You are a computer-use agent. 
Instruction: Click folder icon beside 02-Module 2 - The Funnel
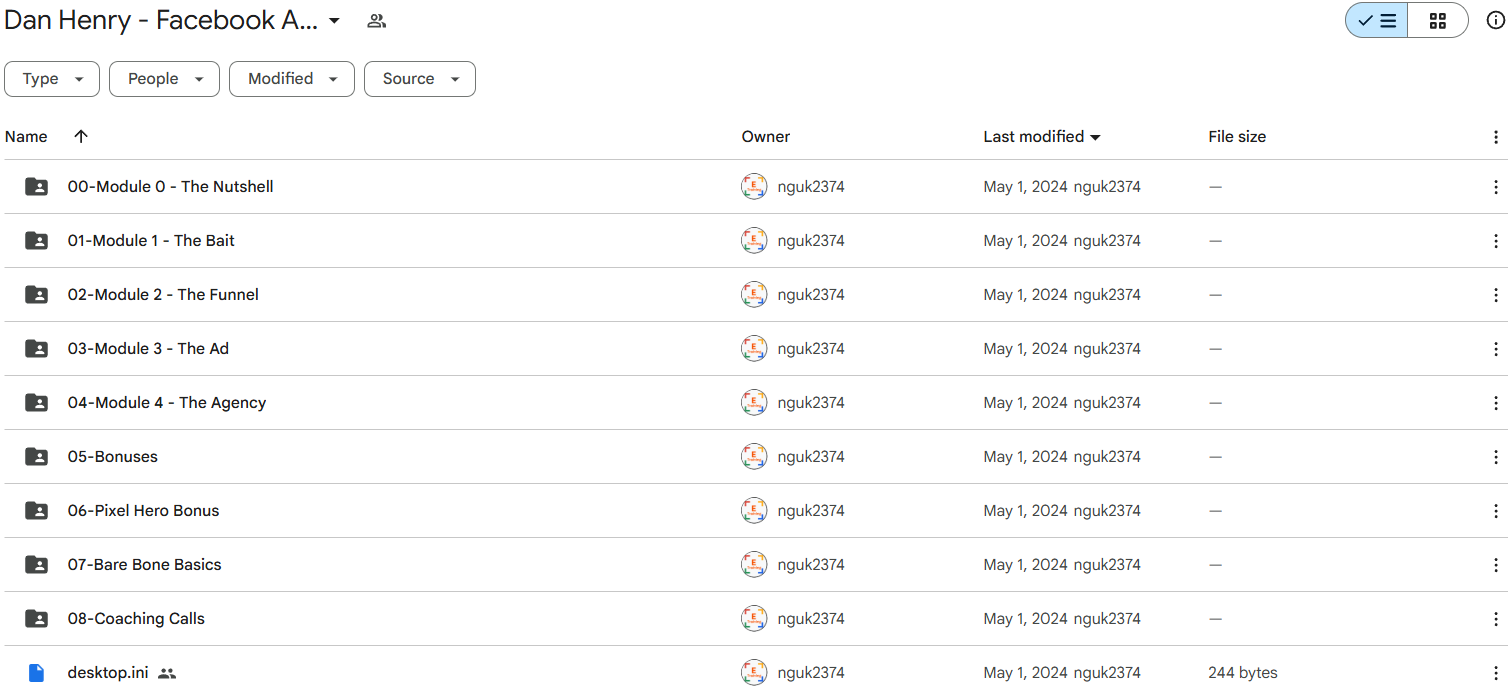(36, 295)
